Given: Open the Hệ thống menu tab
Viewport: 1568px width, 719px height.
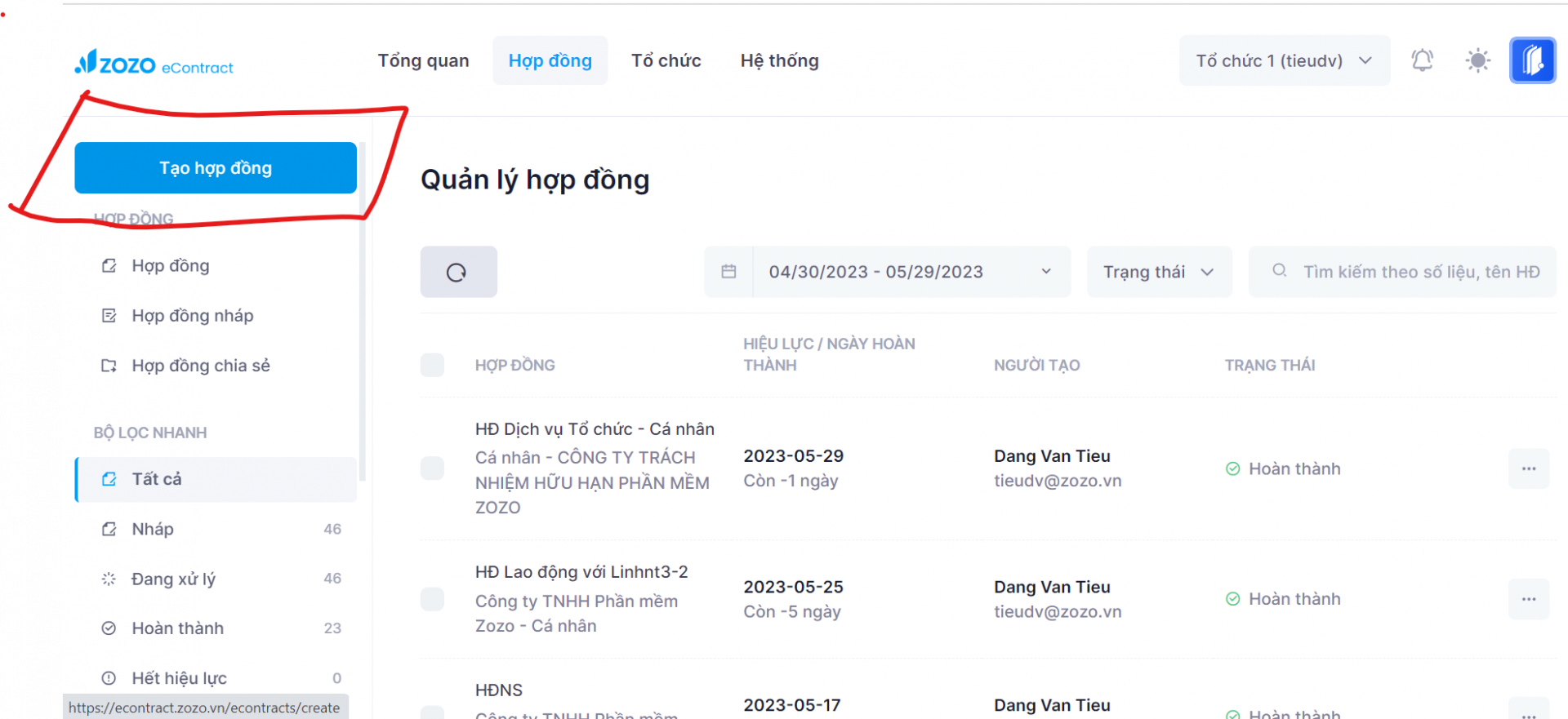Looking at the screenshot, I should [779, 60].
